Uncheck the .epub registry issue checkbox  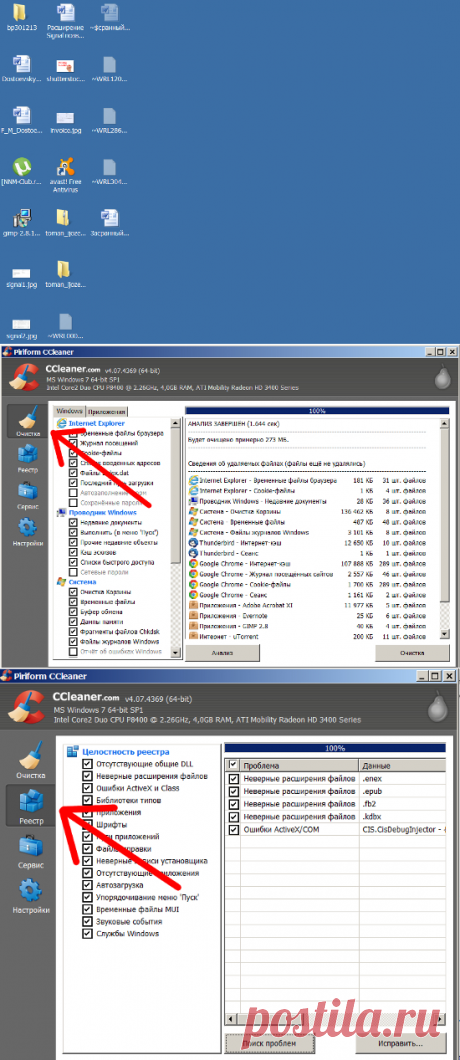click(235, 792)
